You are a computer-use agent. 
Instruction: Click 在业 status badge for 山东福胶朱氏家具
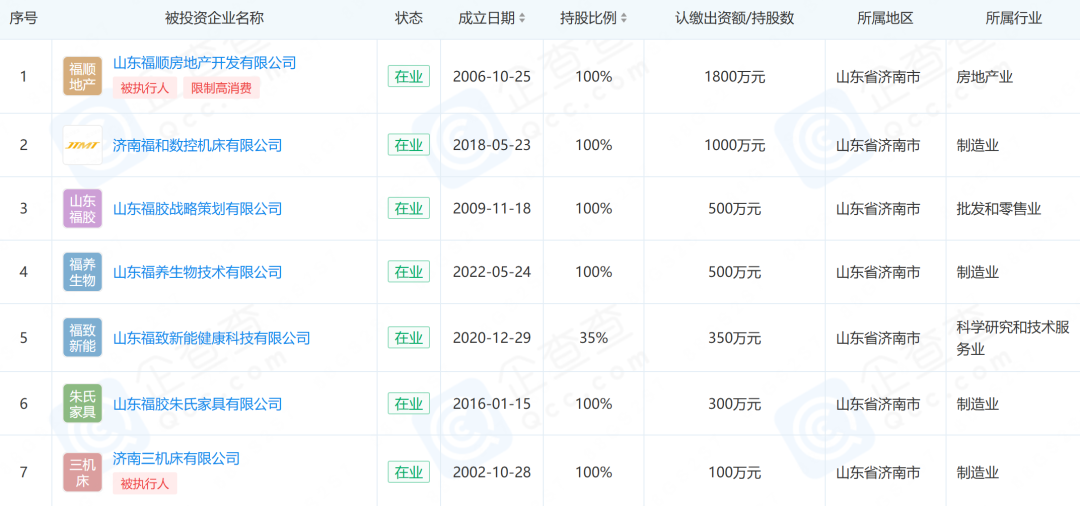408,403
